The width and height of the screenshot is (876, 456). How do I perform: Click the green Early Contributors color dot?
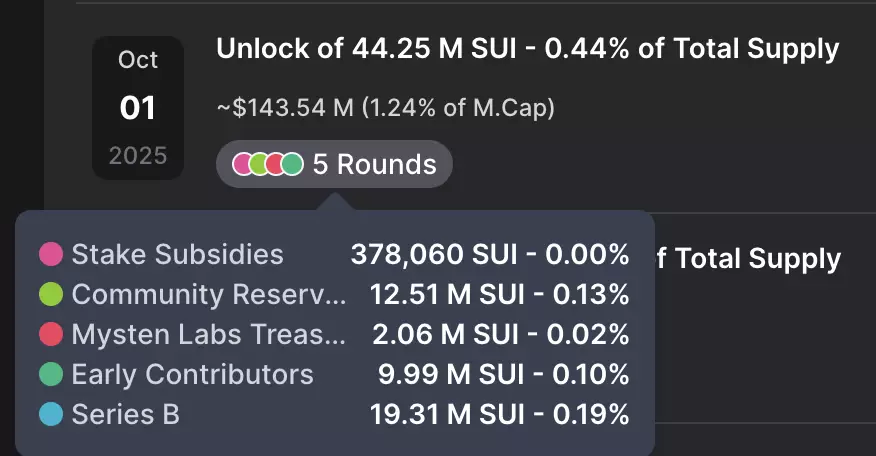click(52, 375)
